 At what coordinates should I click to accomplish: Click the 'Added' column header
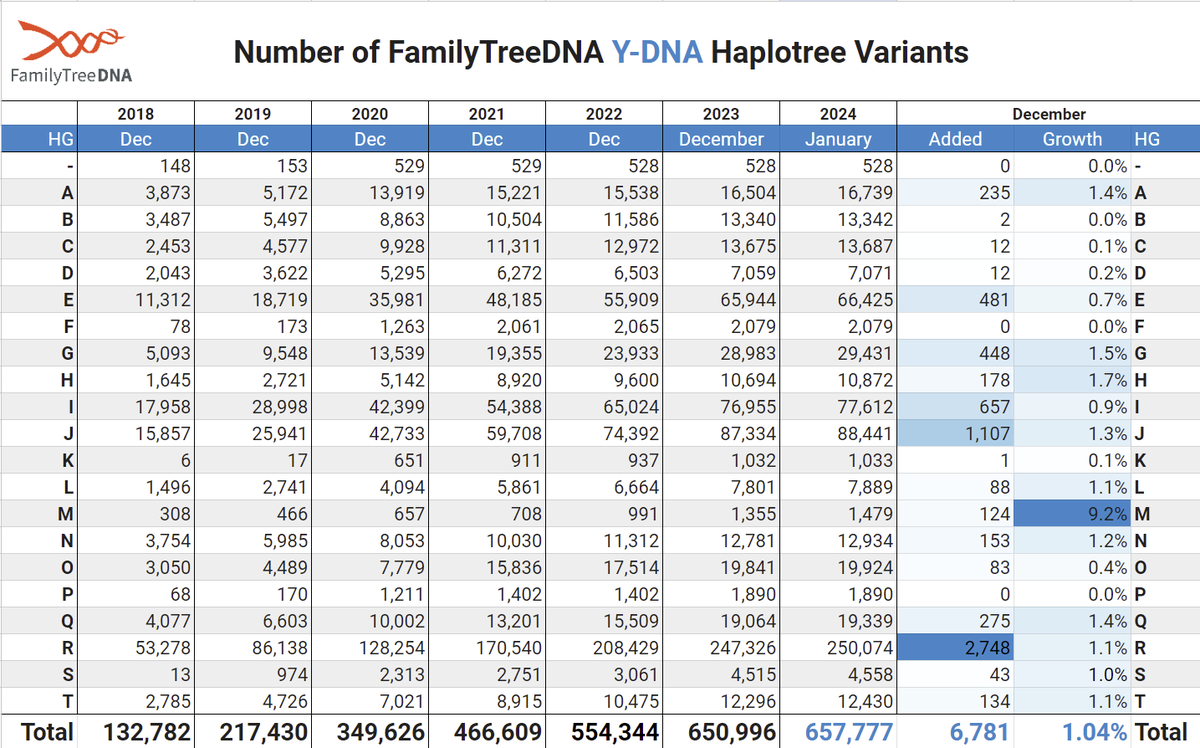pos(956,139)
